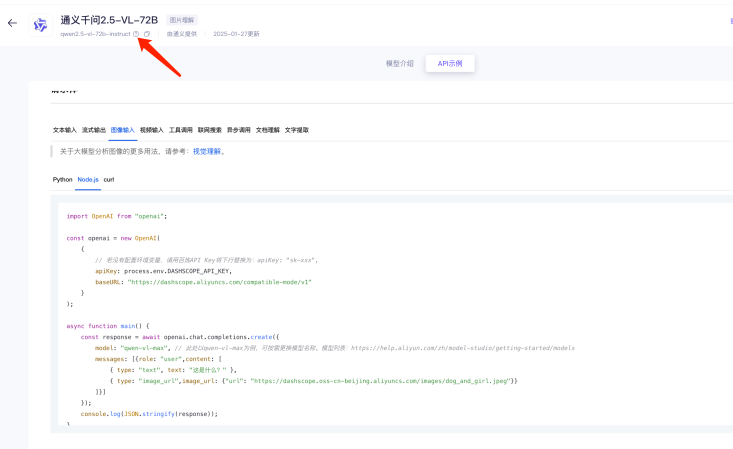The width and height of the screenshot is (733, 449).
Task: Select the 异步调用 tab
Action: [239, 130]
